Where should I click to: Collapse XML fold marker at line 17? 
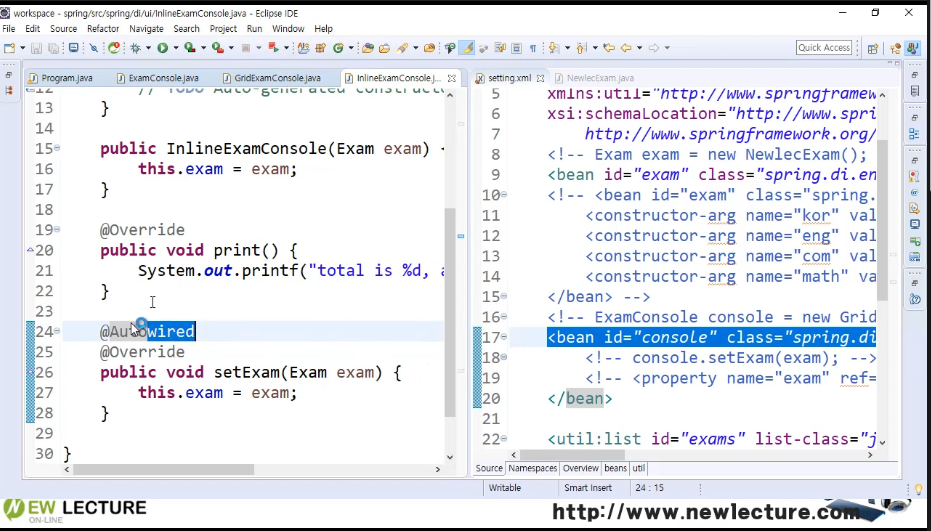[504, 337]
